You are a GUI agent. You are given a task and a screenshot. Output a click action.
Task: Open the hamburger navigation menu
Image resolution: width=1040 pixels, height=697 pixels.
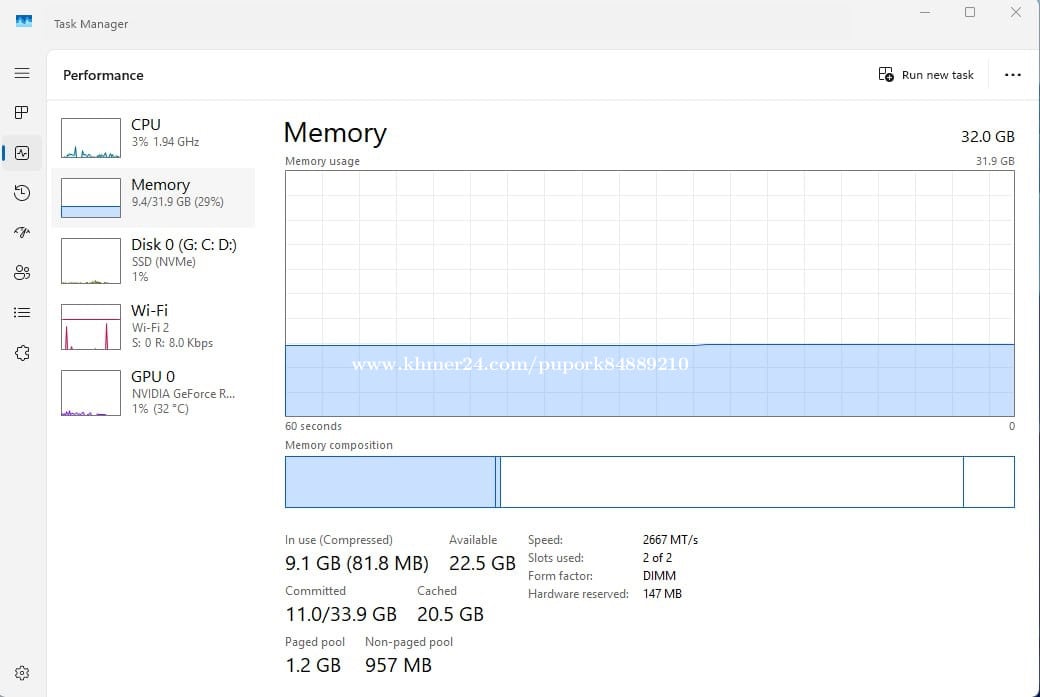[x=22, y=73]
